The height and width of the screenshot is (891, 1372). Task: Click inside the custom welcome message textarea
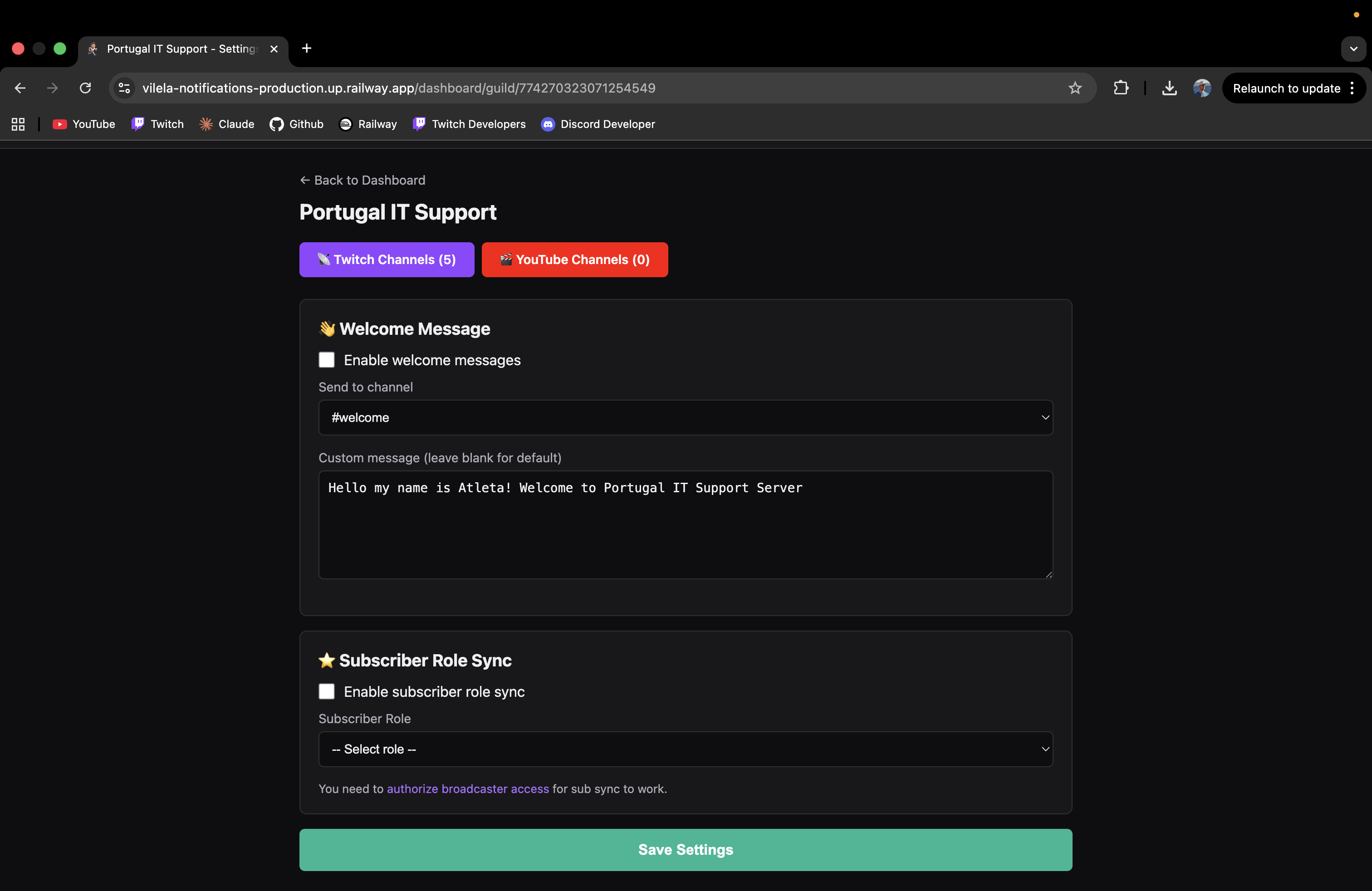[685, 524]
